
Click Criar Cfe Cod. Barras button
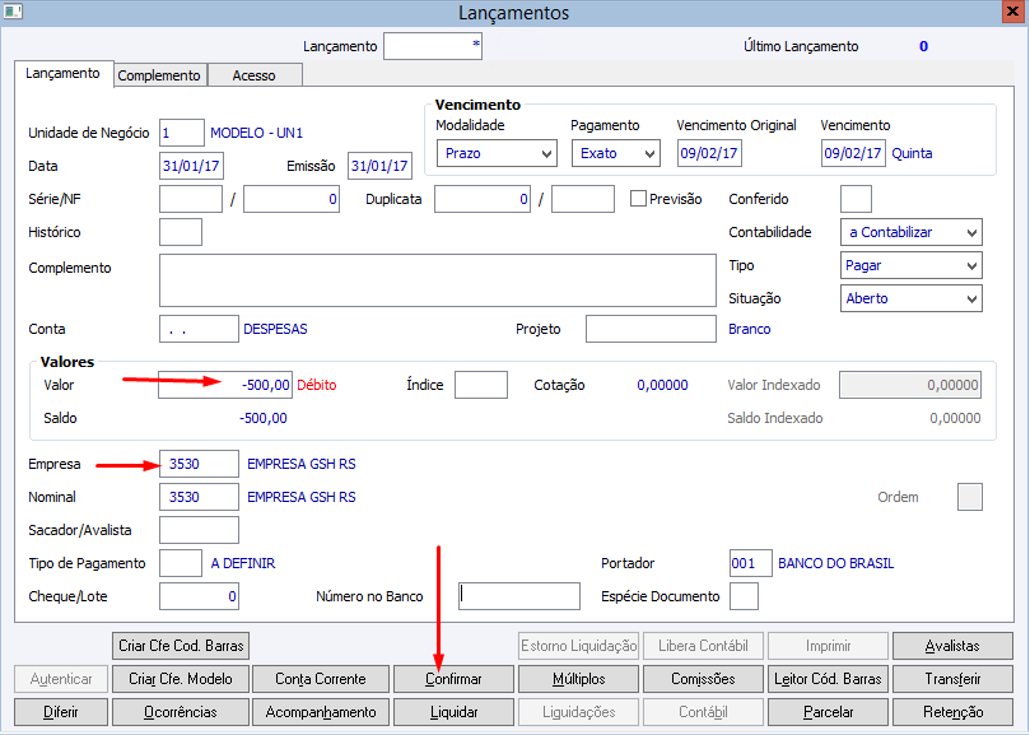(180, 646)
